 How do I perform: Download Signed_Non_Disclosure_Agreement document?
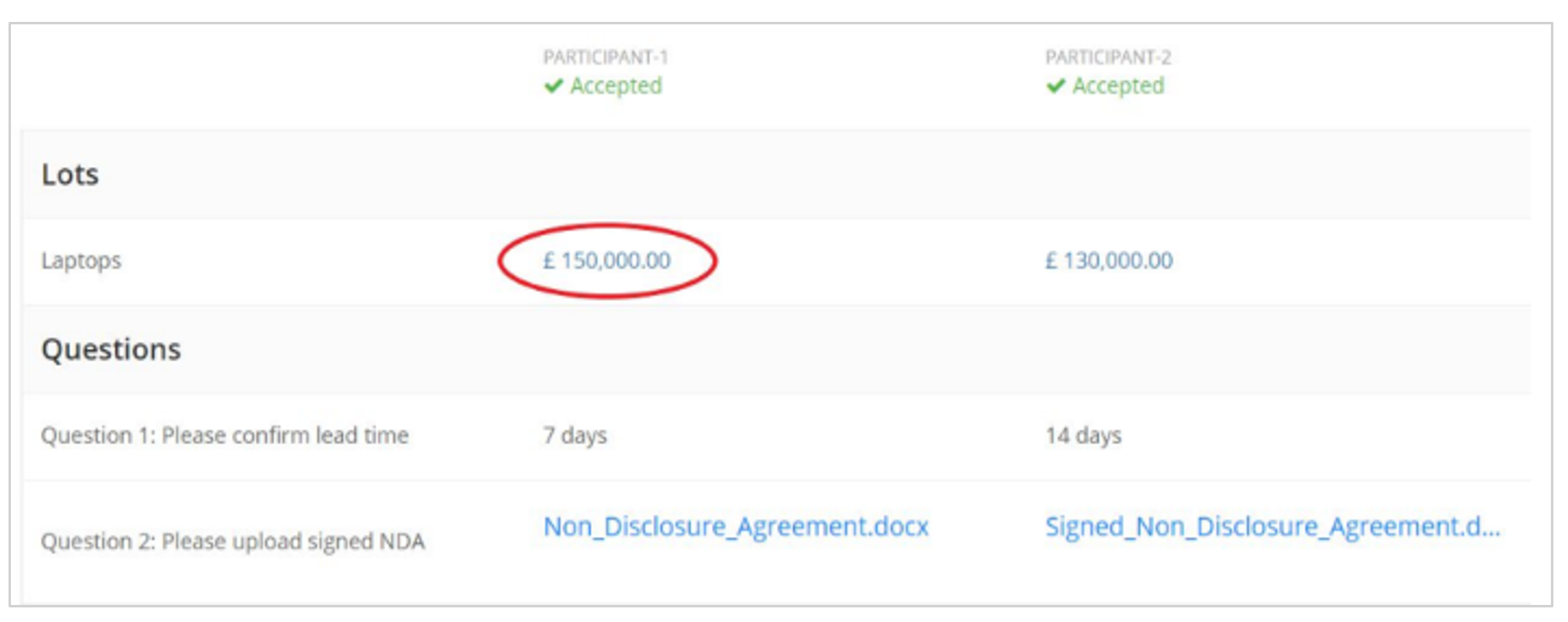tap(1273, 526)
